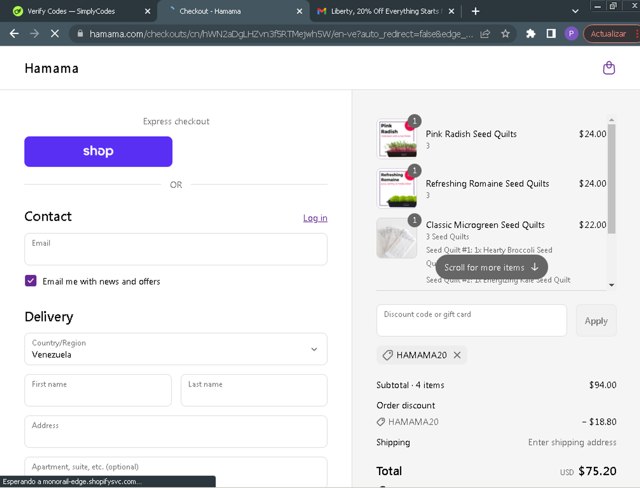640x488 pixels.
Task: Click the site lock icon in address bar
Action: [80, 33]
